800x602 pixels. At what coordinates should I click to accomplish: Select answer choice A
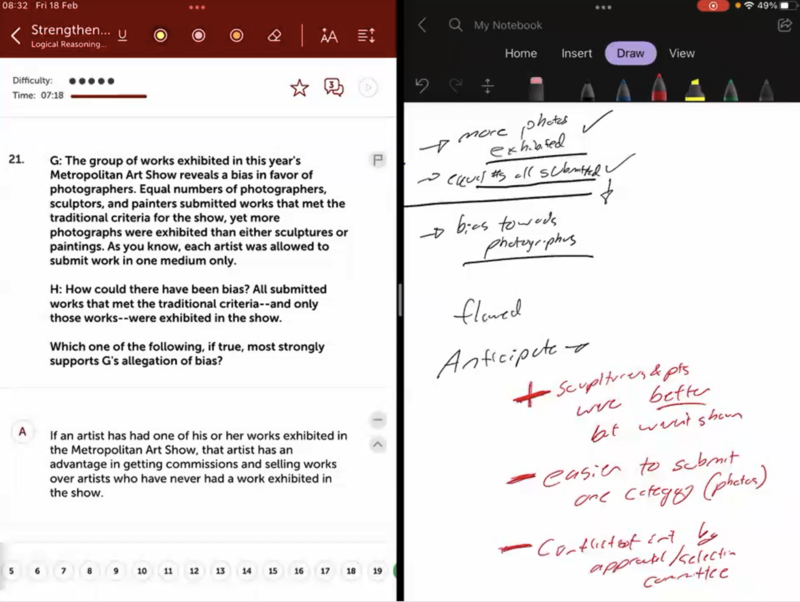[x=23, y=432]
